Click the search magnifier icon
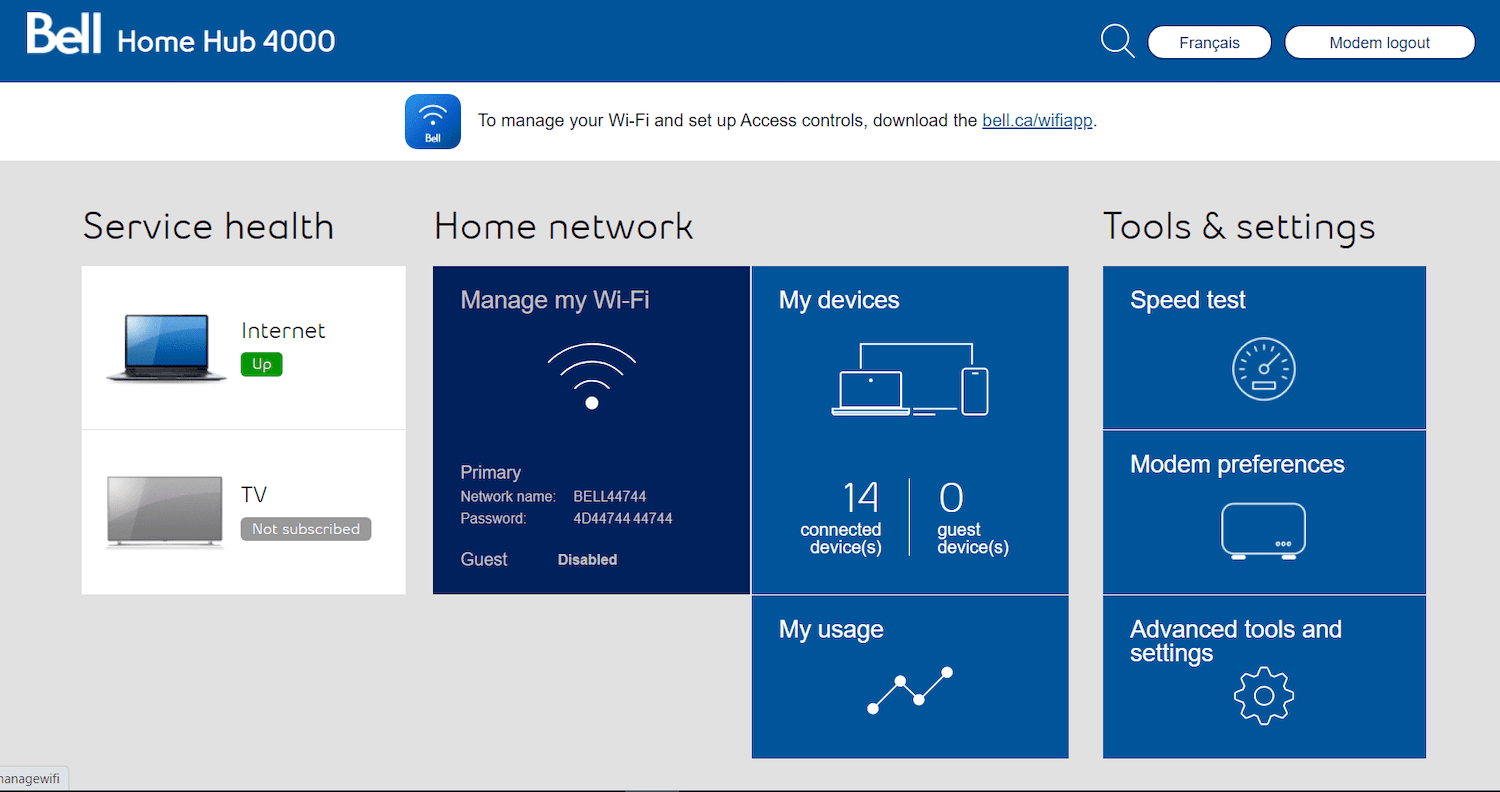1500x792 pixels. [x=1117, y=42]
